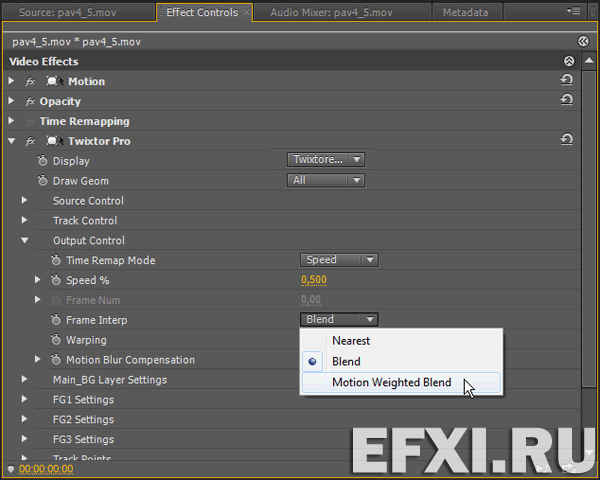Viewport: 600px width, 480px height.
Task: Select the Time Remapping label
Action: coord(85,121)
